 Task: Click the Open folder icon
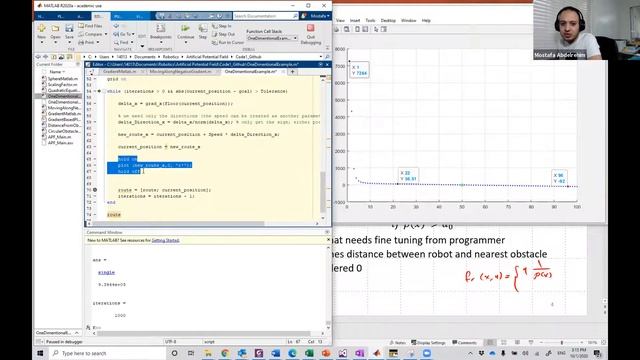click(55, 29)
